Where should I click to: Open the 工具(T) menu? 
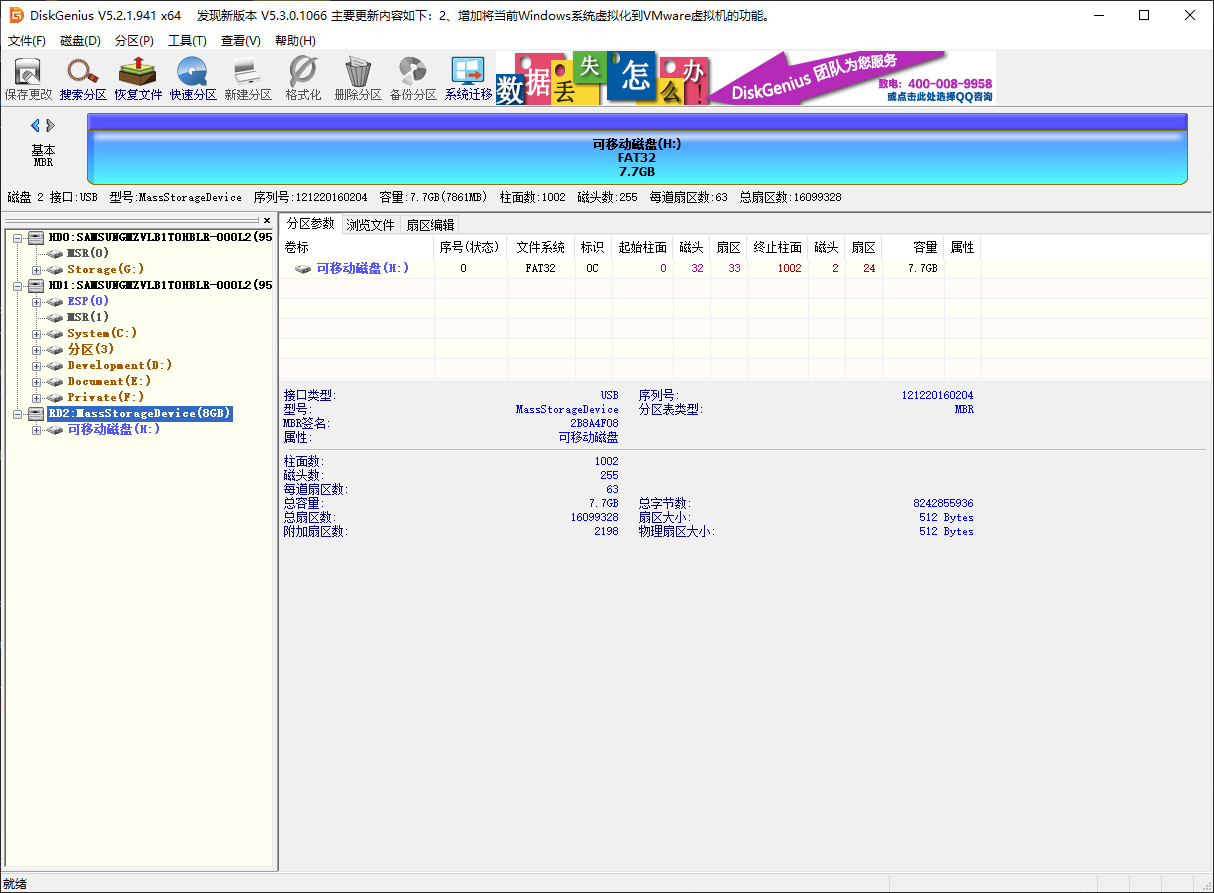click(x=187, y=41)
